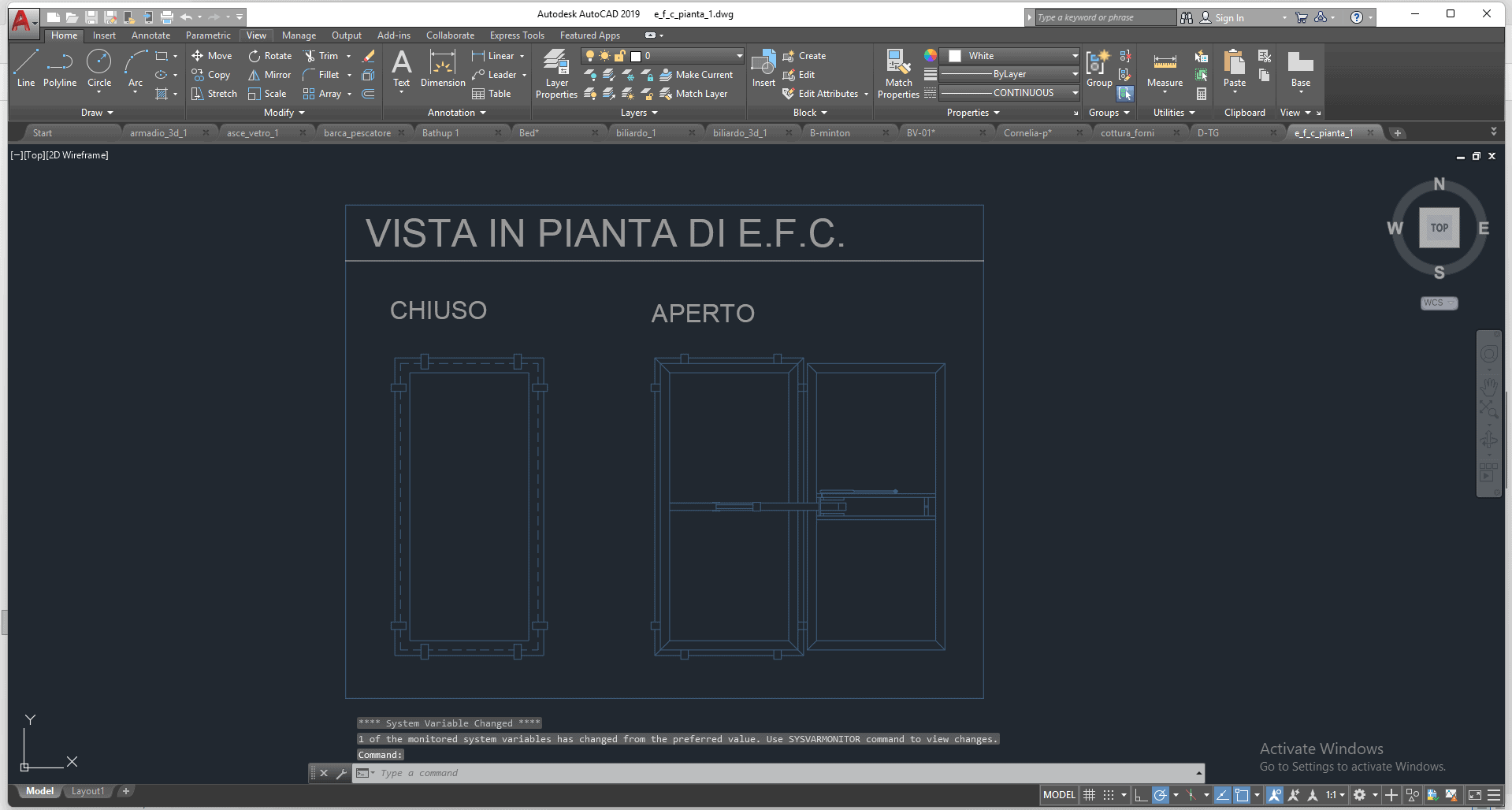Toggle polar tracking in status bar

[x=1160, y=795]
